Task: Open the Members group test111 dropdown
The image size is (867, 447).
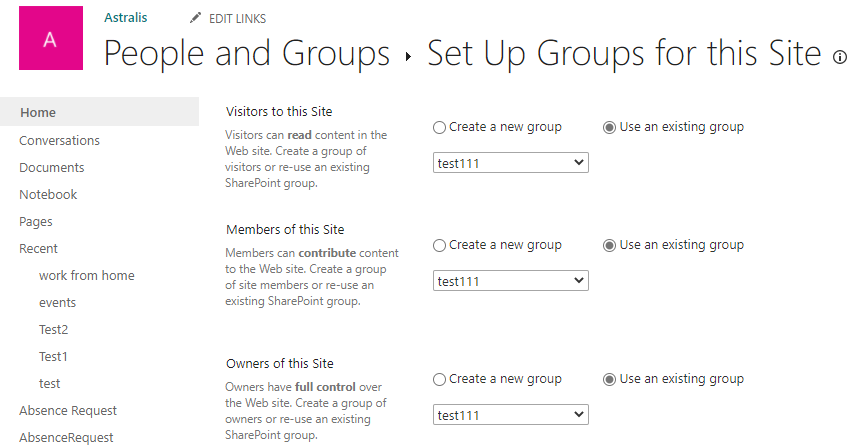Action: click(510, 280)
